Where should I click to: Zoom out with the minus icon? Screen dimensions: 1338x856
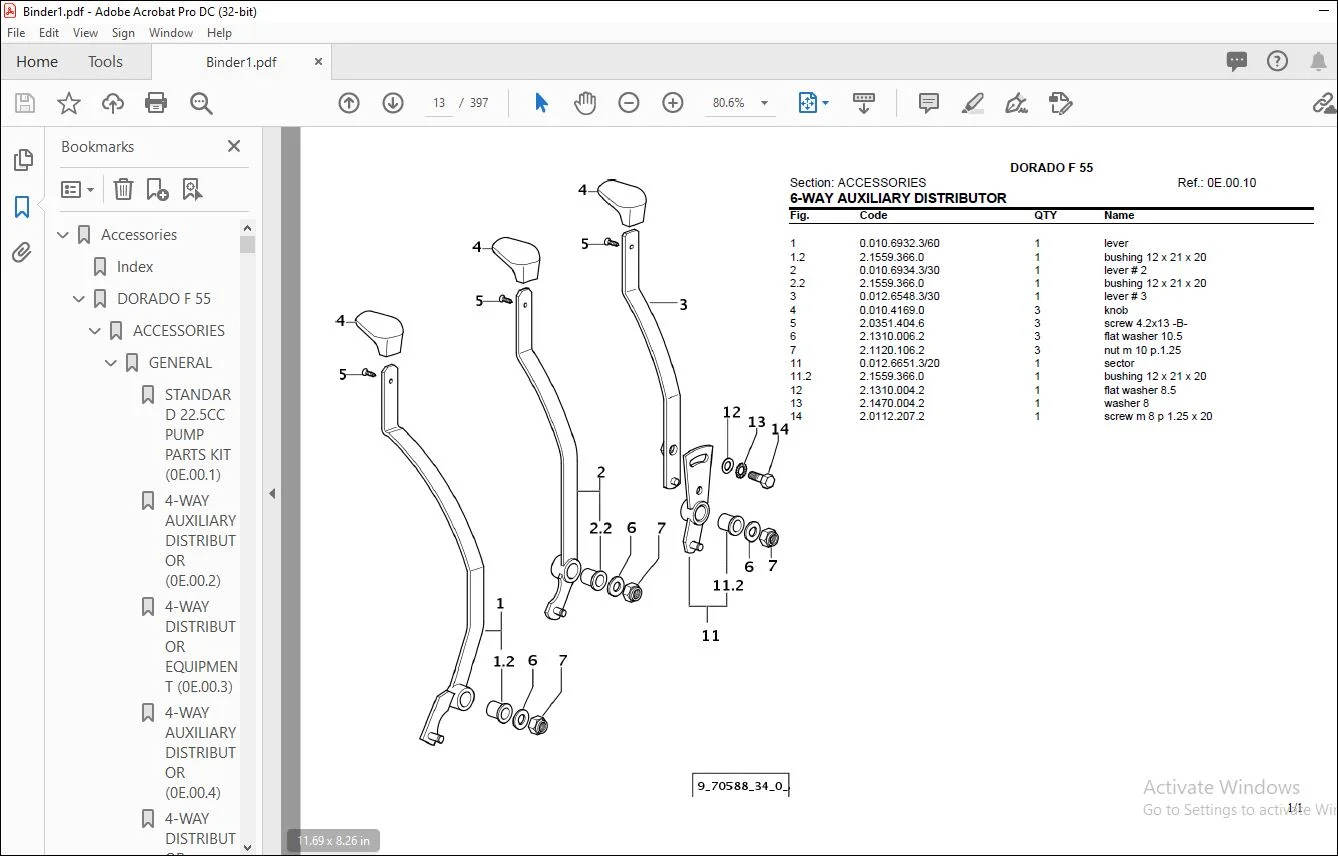pos(629,103)
